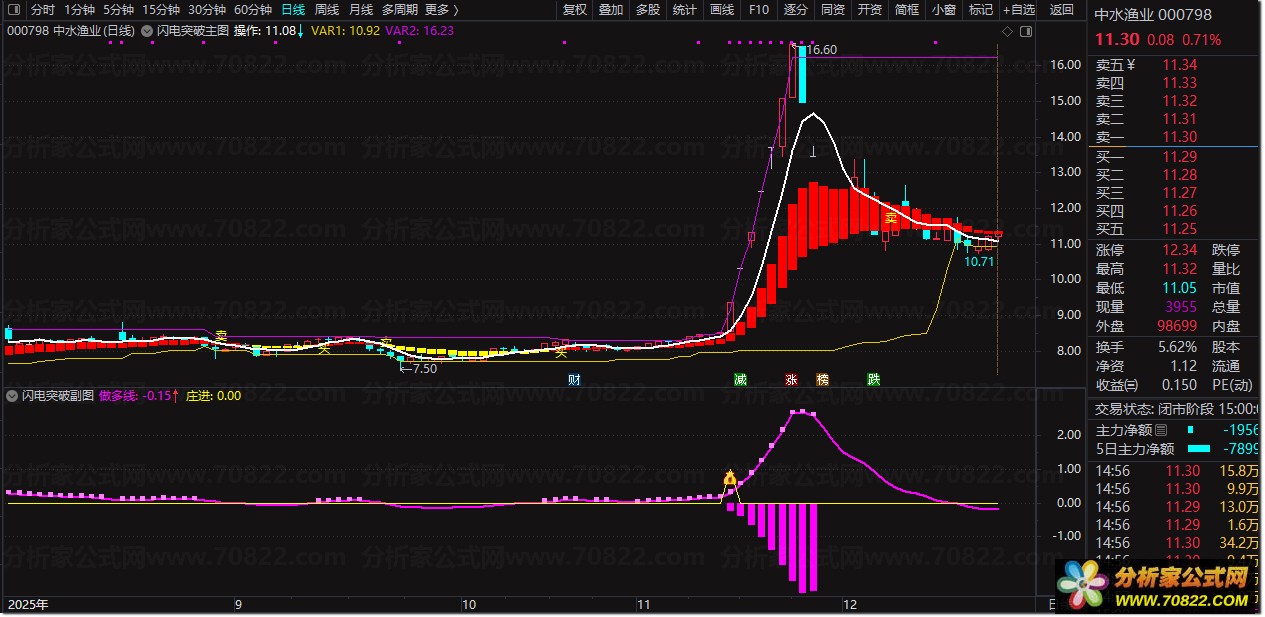This screenshot has width=1265, height=617.
Task: Toggle the left sidebar panel icon
Action: tap(14, 10)
